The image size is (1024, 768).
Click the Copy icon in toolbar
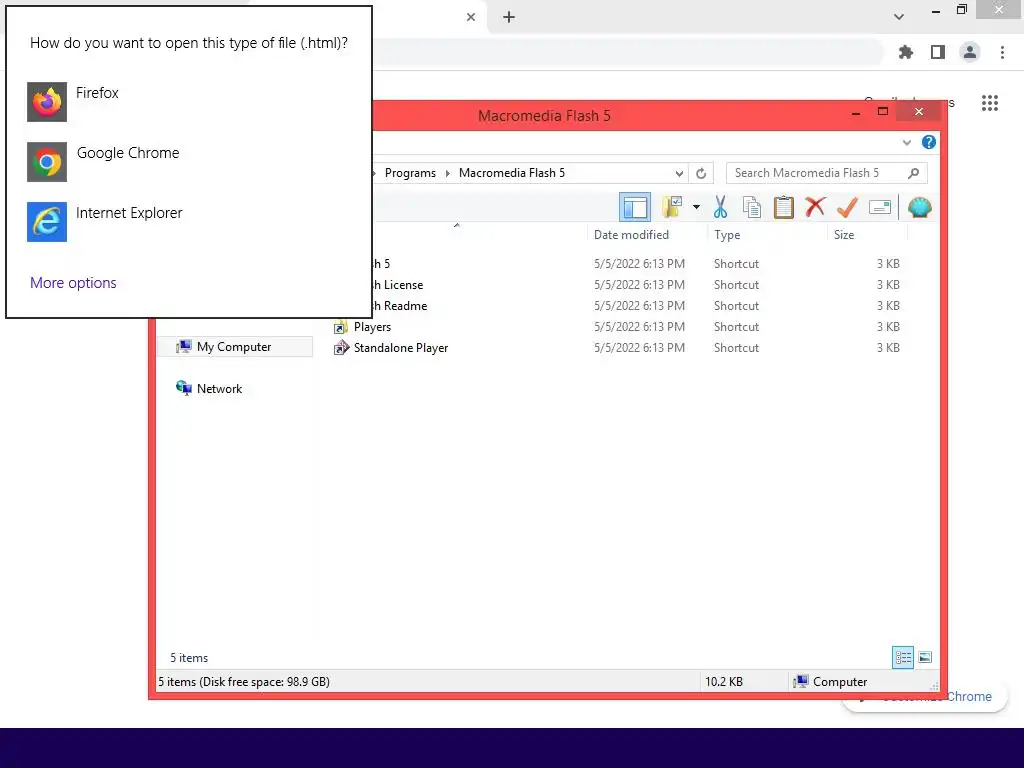(752, 207)
